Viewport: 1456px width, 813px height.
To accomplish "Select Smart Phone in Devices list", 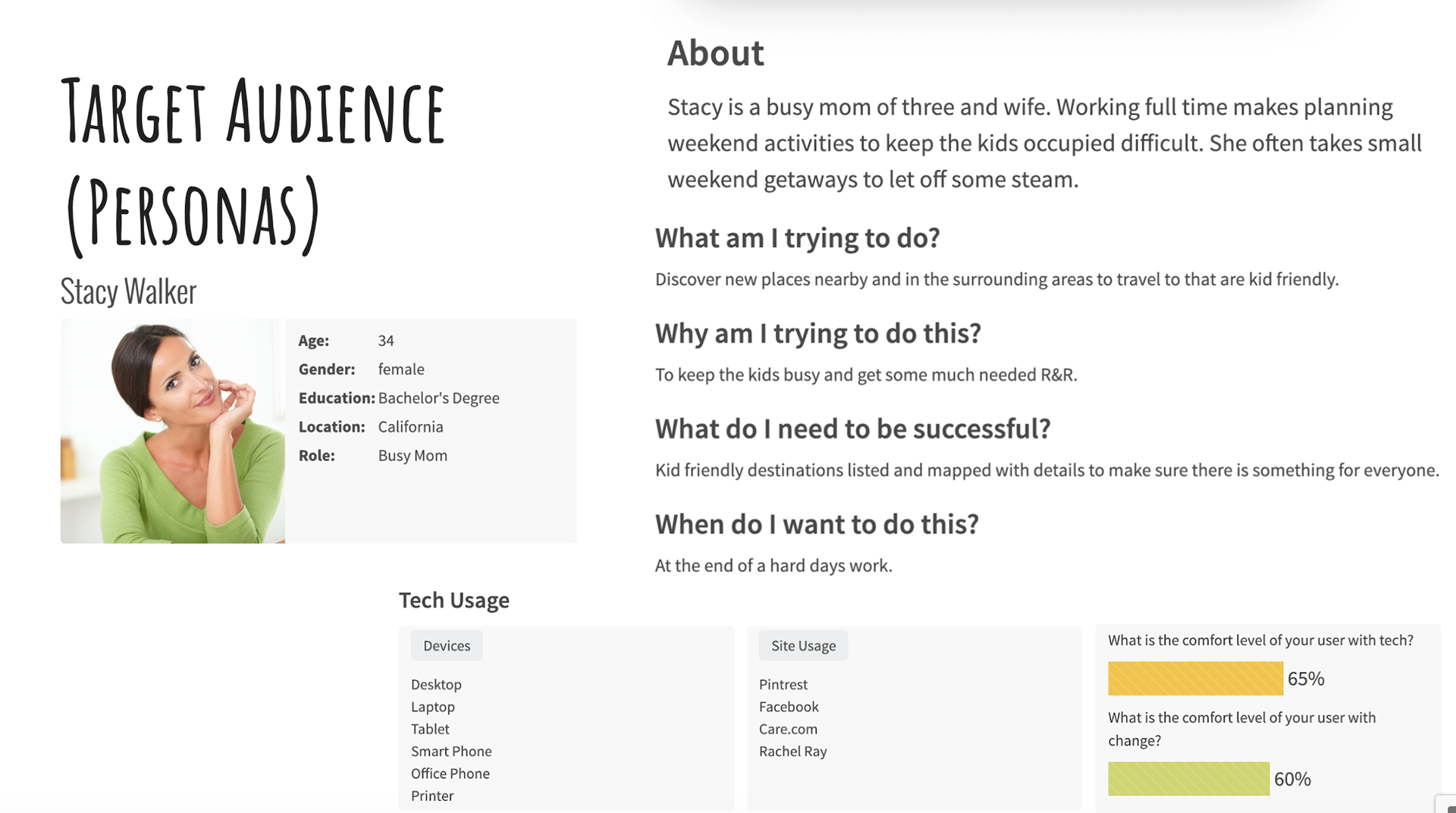I will pyautogui.click(x=451, y=752).
